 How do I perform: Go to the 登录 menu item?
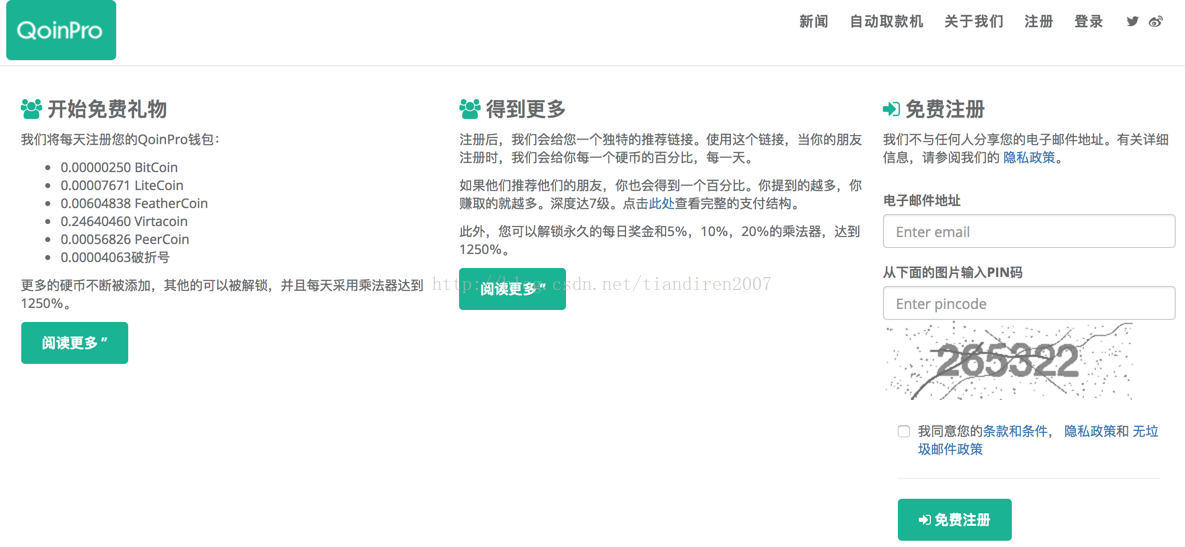[1088, 22]
